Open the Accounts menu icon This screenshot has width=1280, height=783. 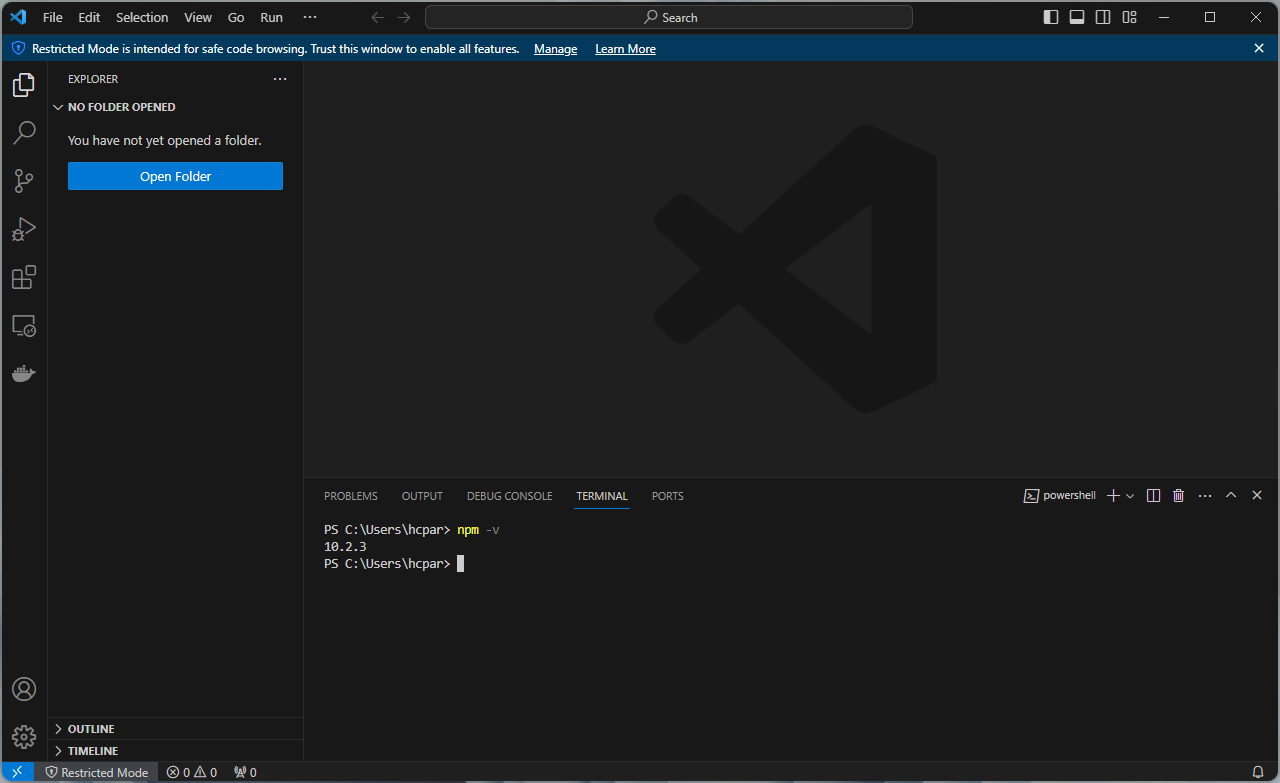(x=24, y=689)
